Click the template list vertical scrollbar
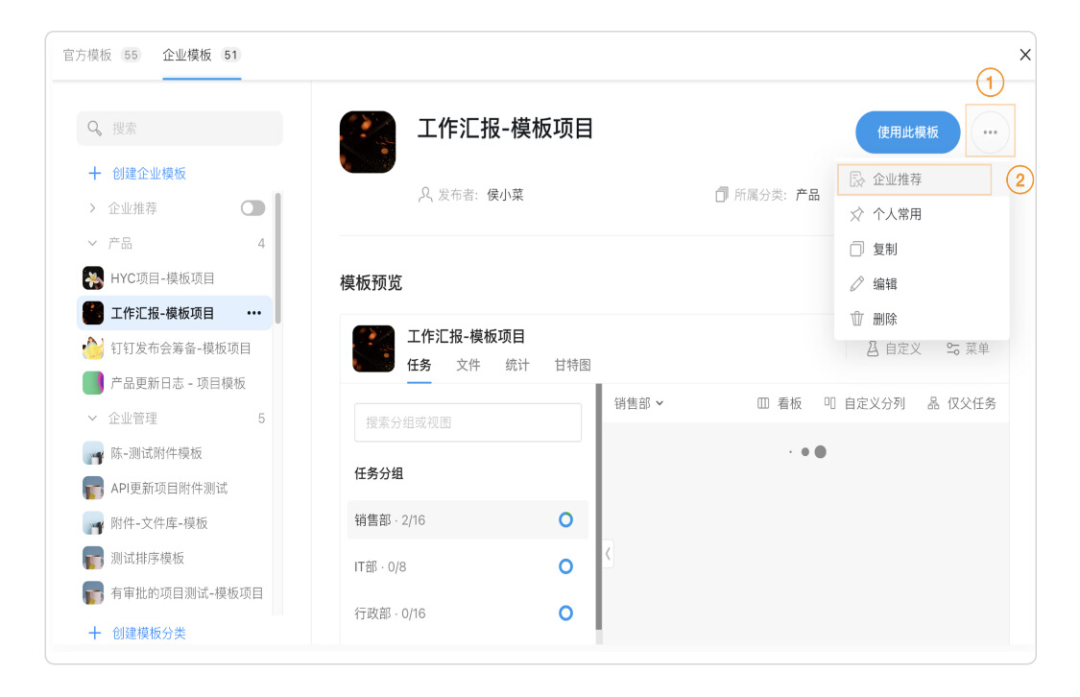Image resolution: width=1080 pixels, height=697 pixels. click(278, 259)
